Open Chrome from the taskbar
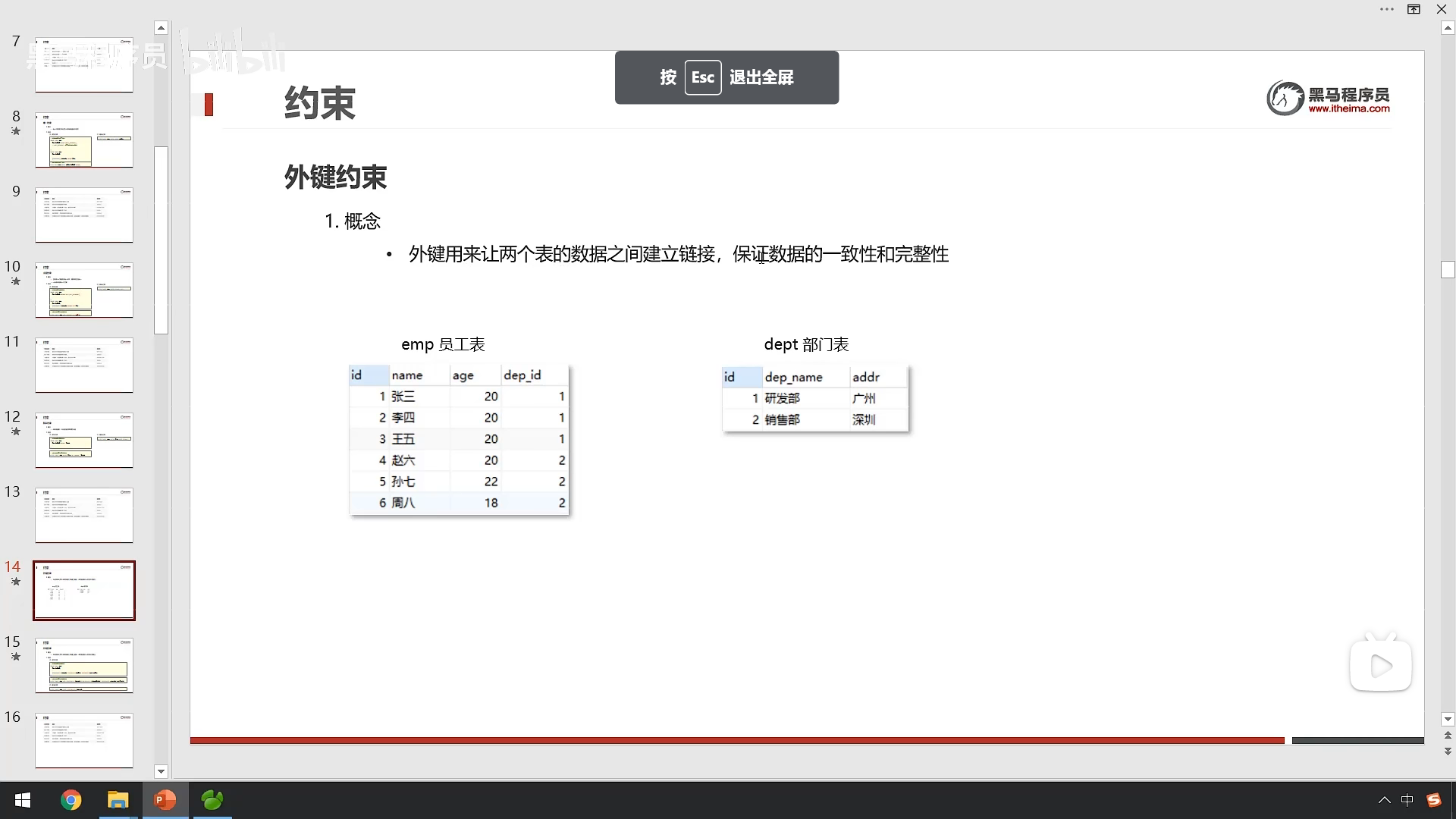Viewport: 1456px width, 819px height. 71,800
